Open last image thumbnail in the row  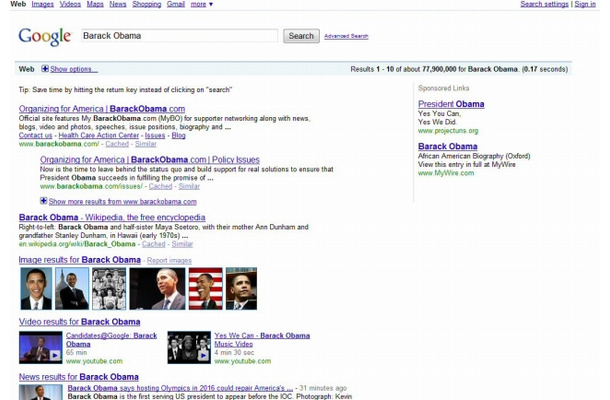point(241,288)
